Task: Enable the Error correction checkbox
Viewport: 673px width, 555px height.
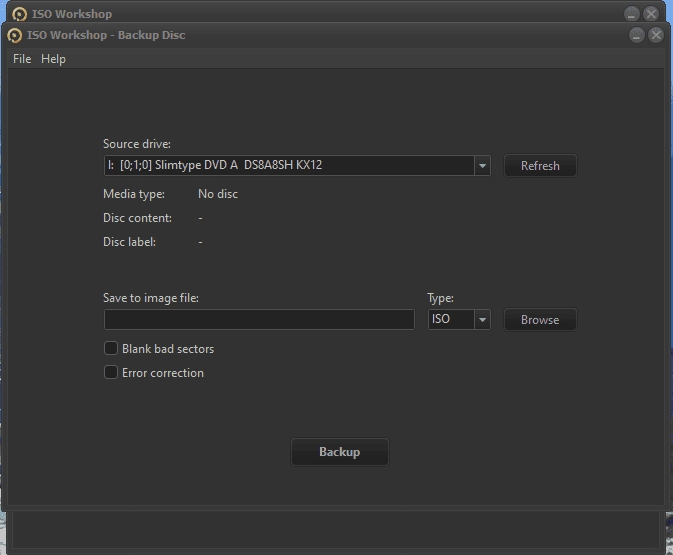Action: [111, 372]
